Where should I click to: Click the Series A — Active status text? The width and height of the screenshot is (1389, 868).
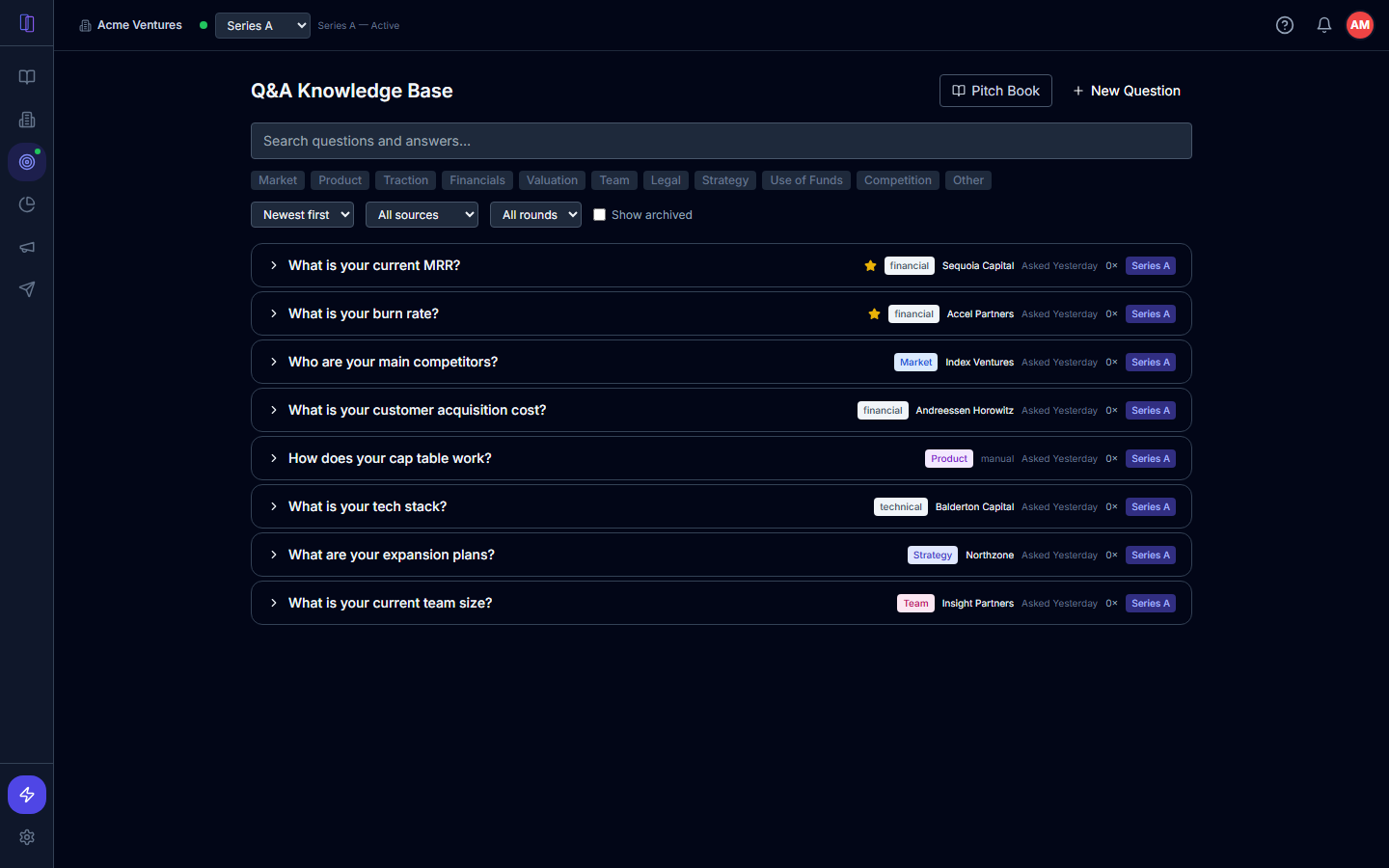(359, 26)
